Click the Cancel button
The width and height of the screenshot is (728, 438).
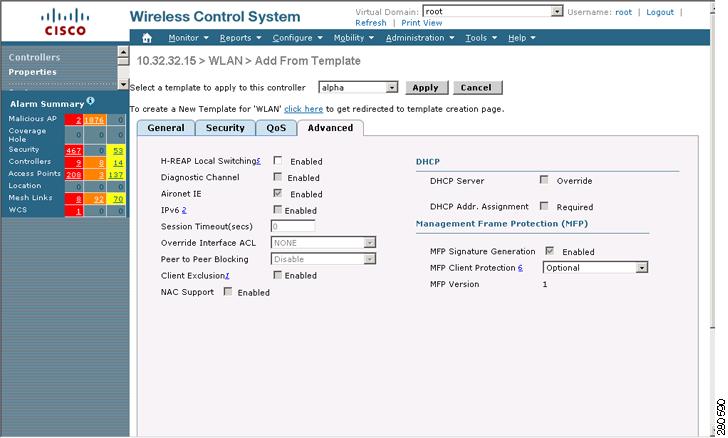477,87
